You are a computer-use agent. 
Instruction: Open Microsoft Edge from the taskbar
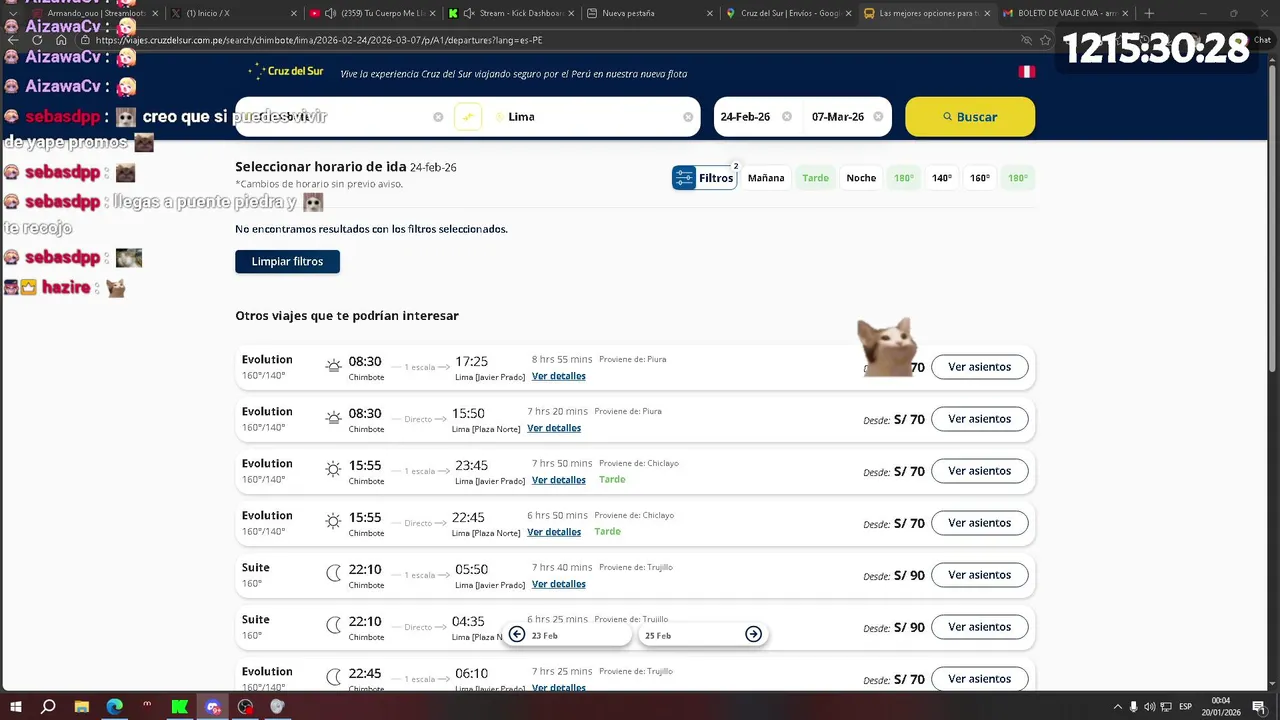tap(115, 707)
